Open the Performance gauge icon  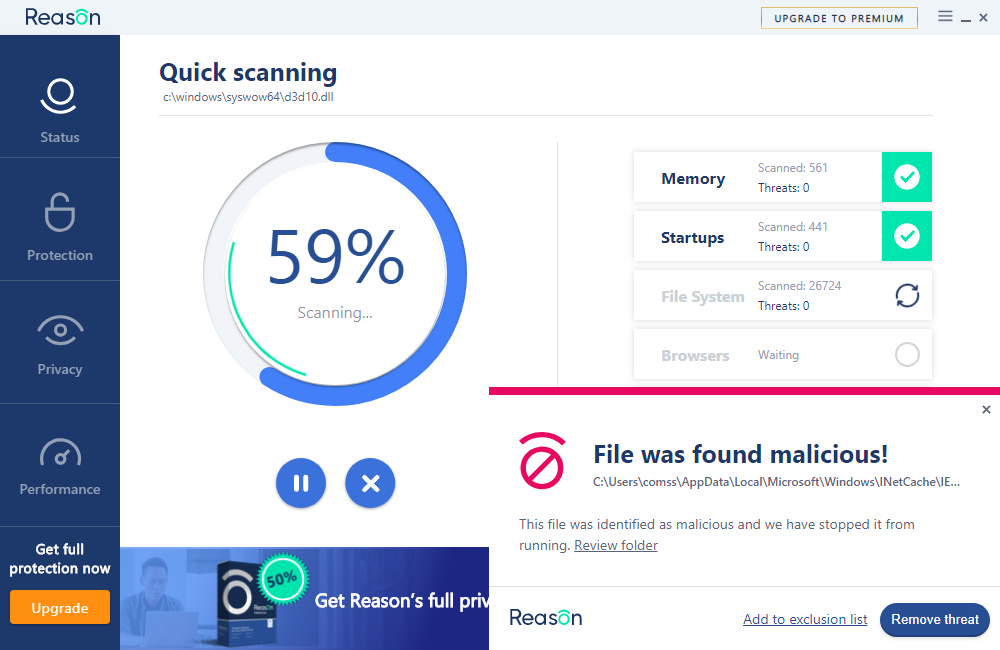pyautogui.click(x=60, y=452)
